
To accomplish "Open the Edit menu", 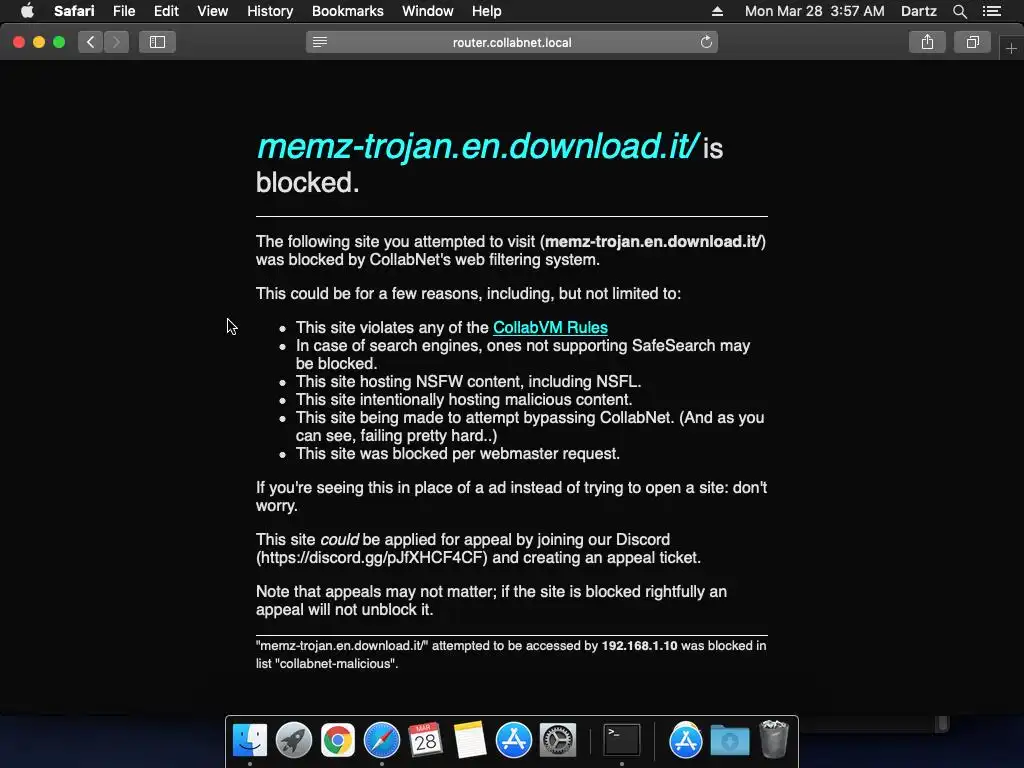I will point(166,11).
